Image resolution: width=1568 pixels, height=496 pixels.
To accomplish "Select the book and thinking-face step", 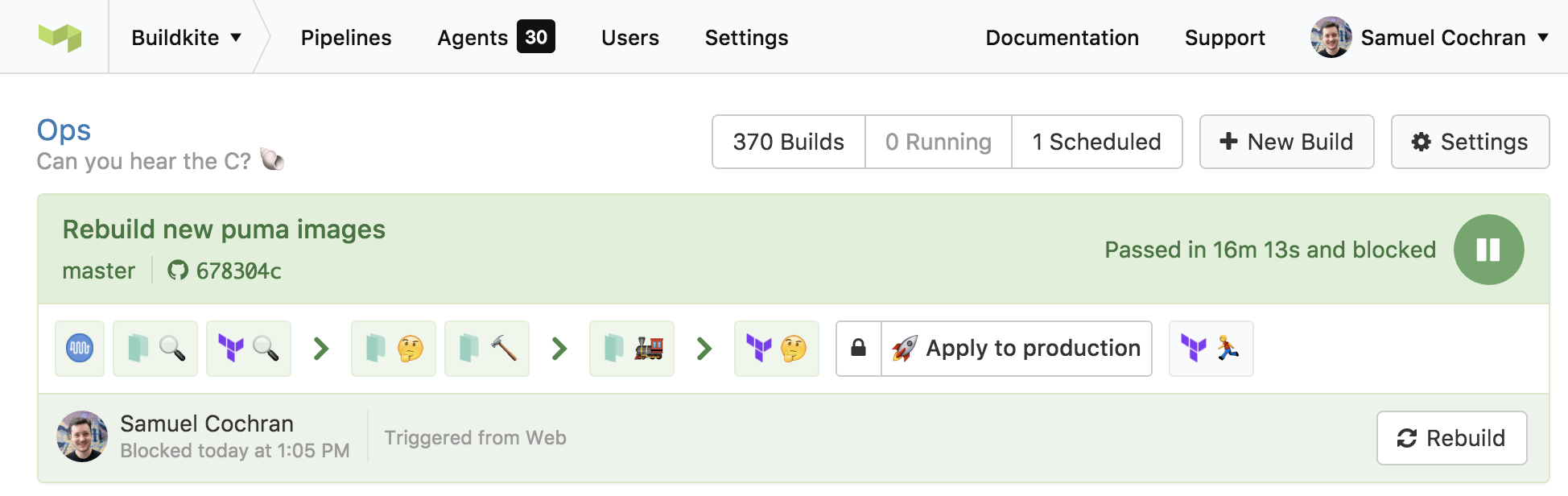I will click(x=394, y=349).
